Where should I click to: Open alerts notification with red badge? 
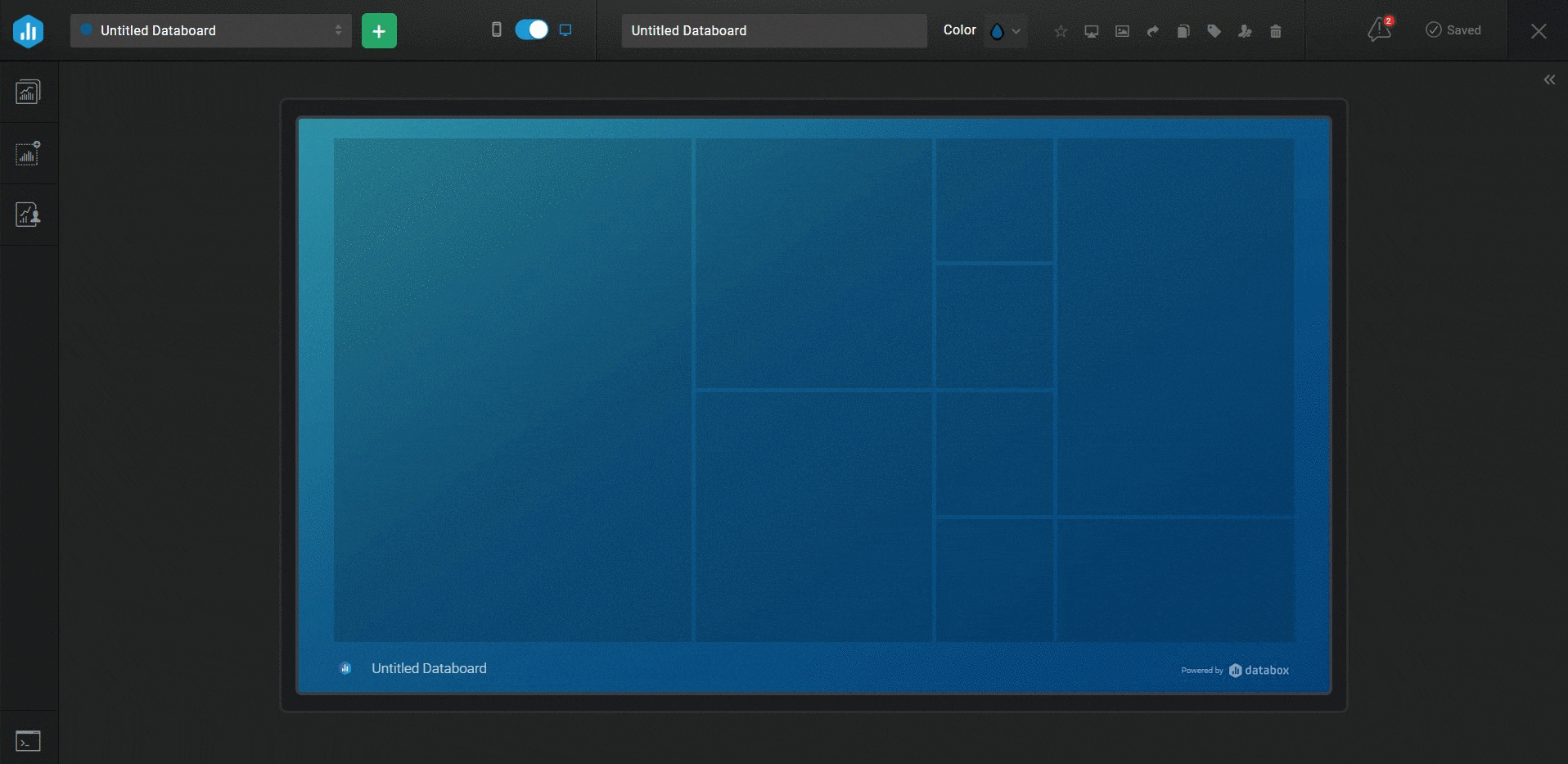pos(1380,30)
